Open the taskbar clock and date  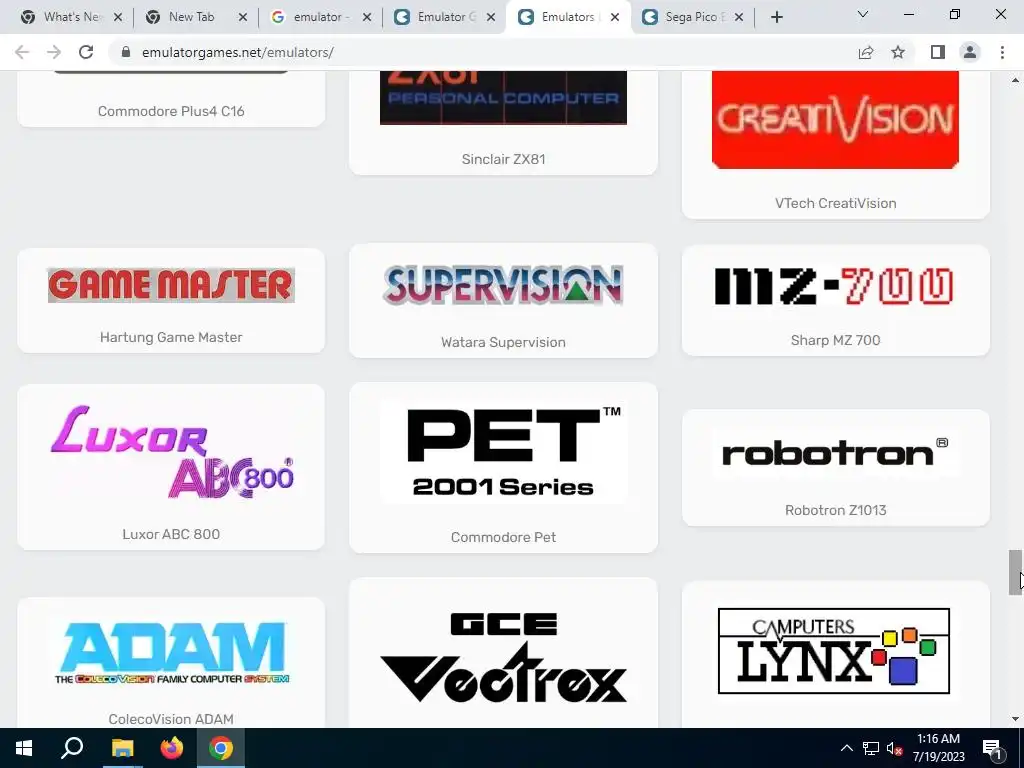click(938, 748)
